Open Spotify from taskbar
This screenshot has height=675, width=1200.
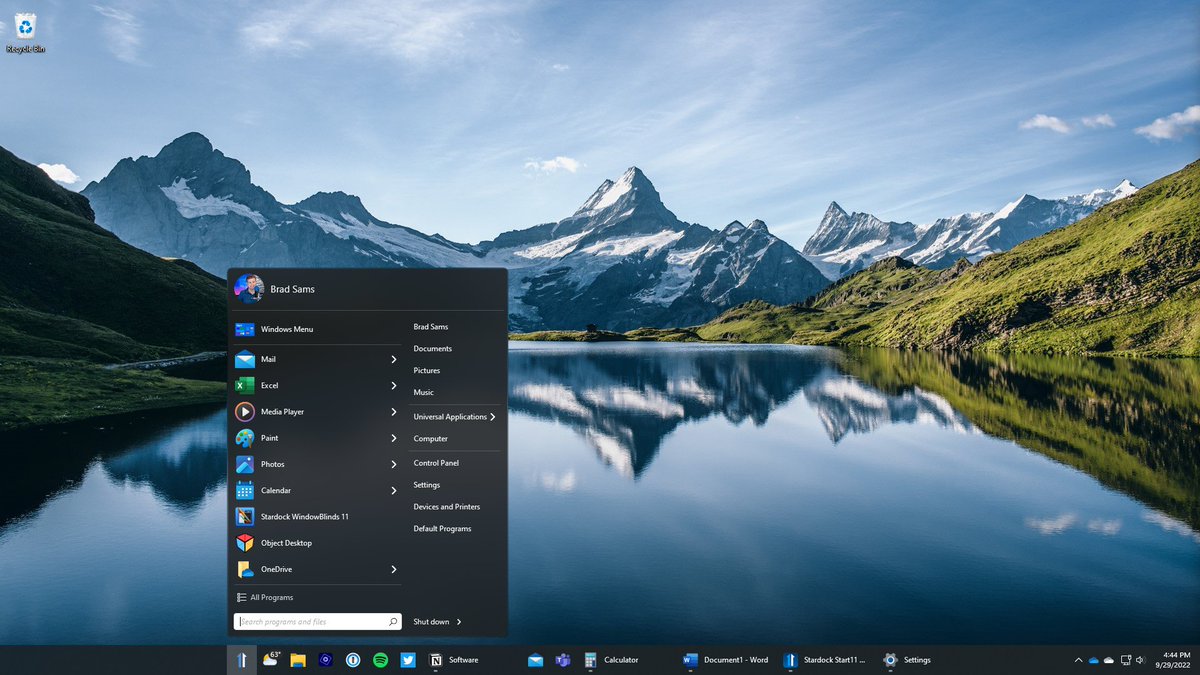(x=381, y=660)
